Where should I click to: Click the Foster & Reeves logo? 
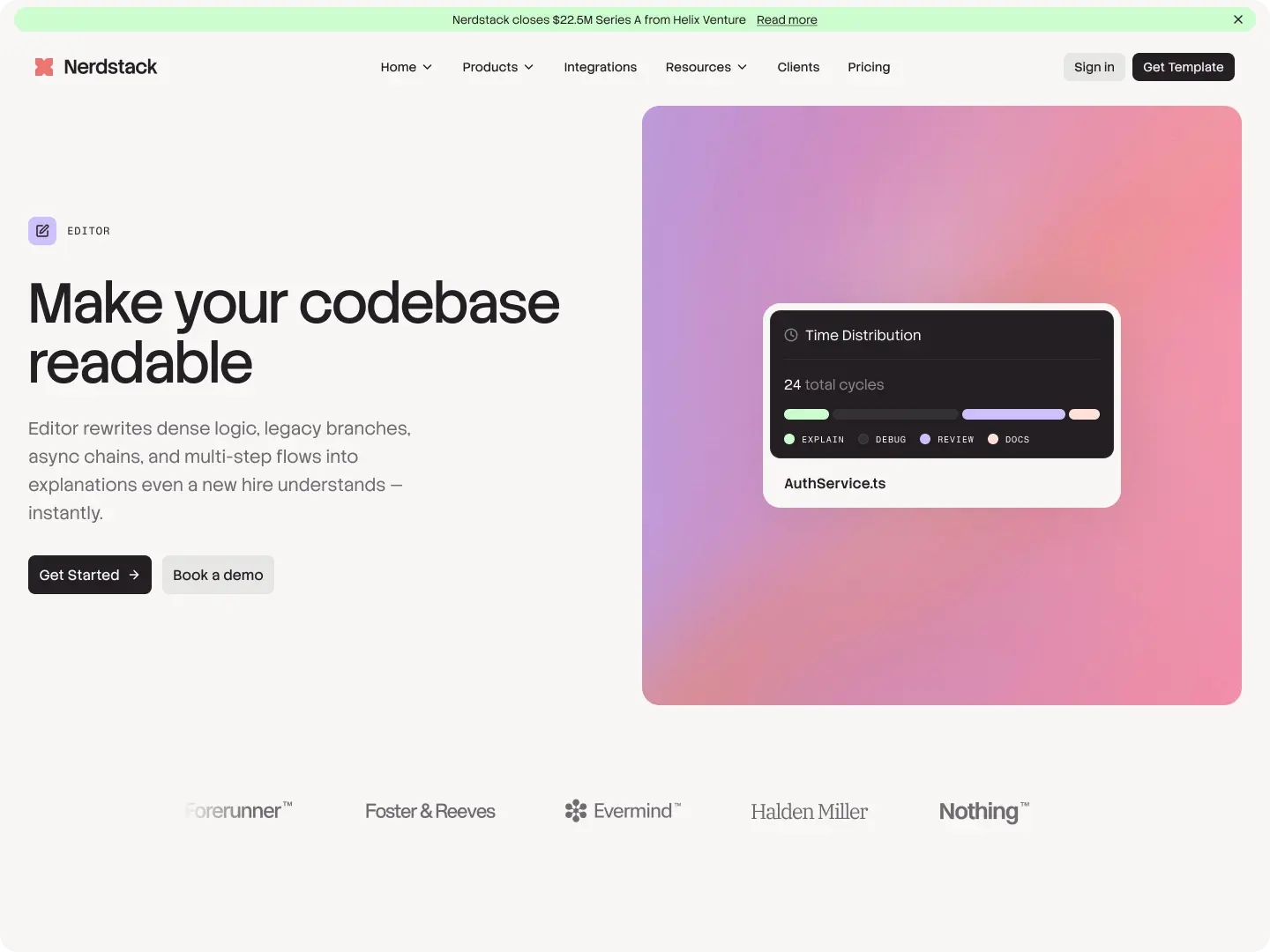[430, 811]
